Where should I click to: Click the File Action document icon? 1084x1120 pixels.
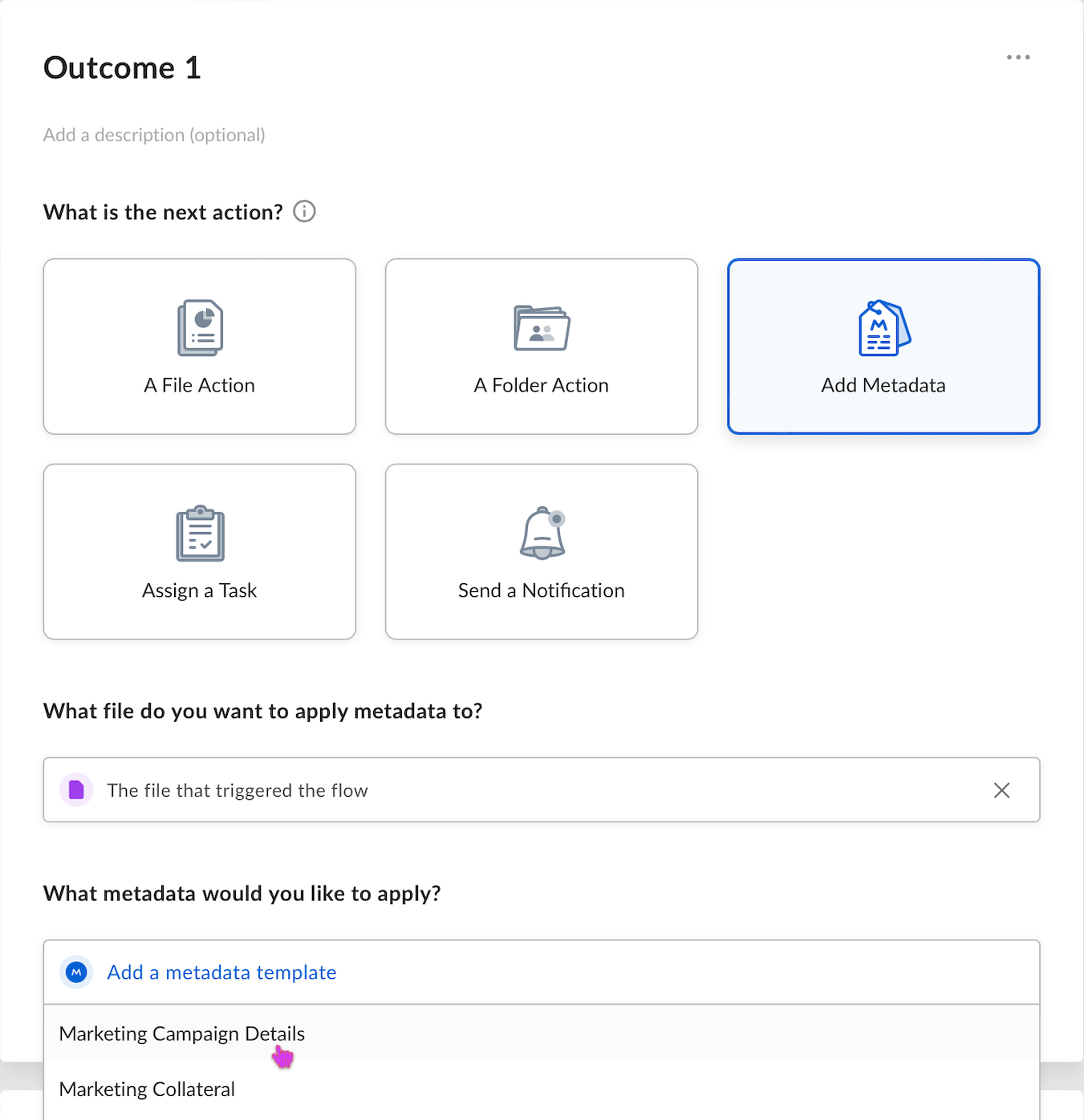tap(200, 327)
